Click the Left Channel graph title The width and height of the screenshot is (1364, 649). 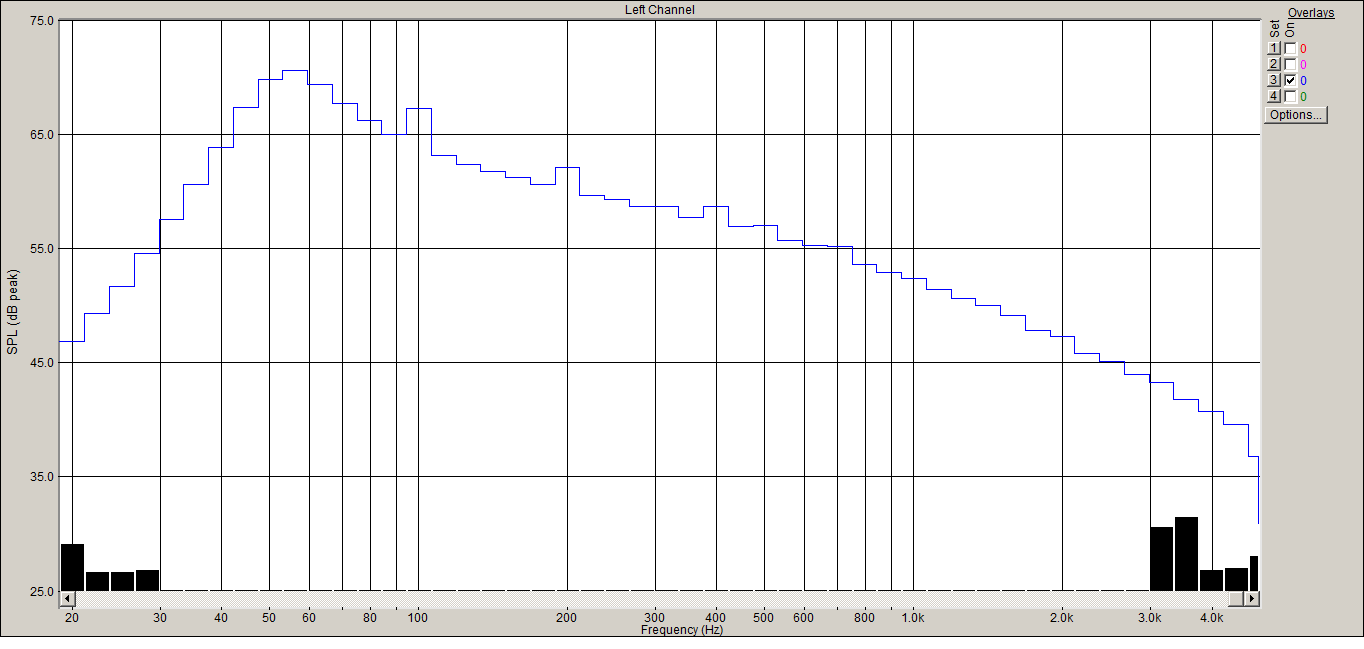tap(659, 10)
